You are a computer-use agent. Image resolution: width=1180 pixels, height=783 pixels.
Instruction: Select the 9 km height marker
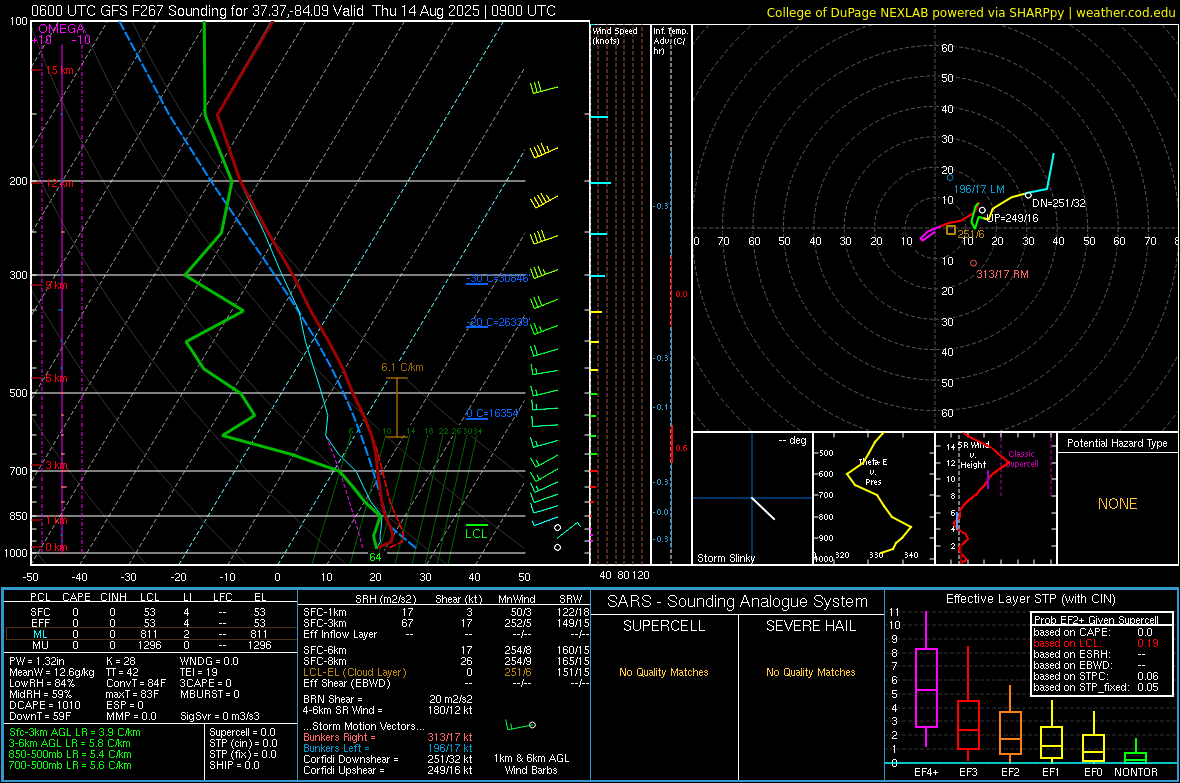tap(56, 285)
